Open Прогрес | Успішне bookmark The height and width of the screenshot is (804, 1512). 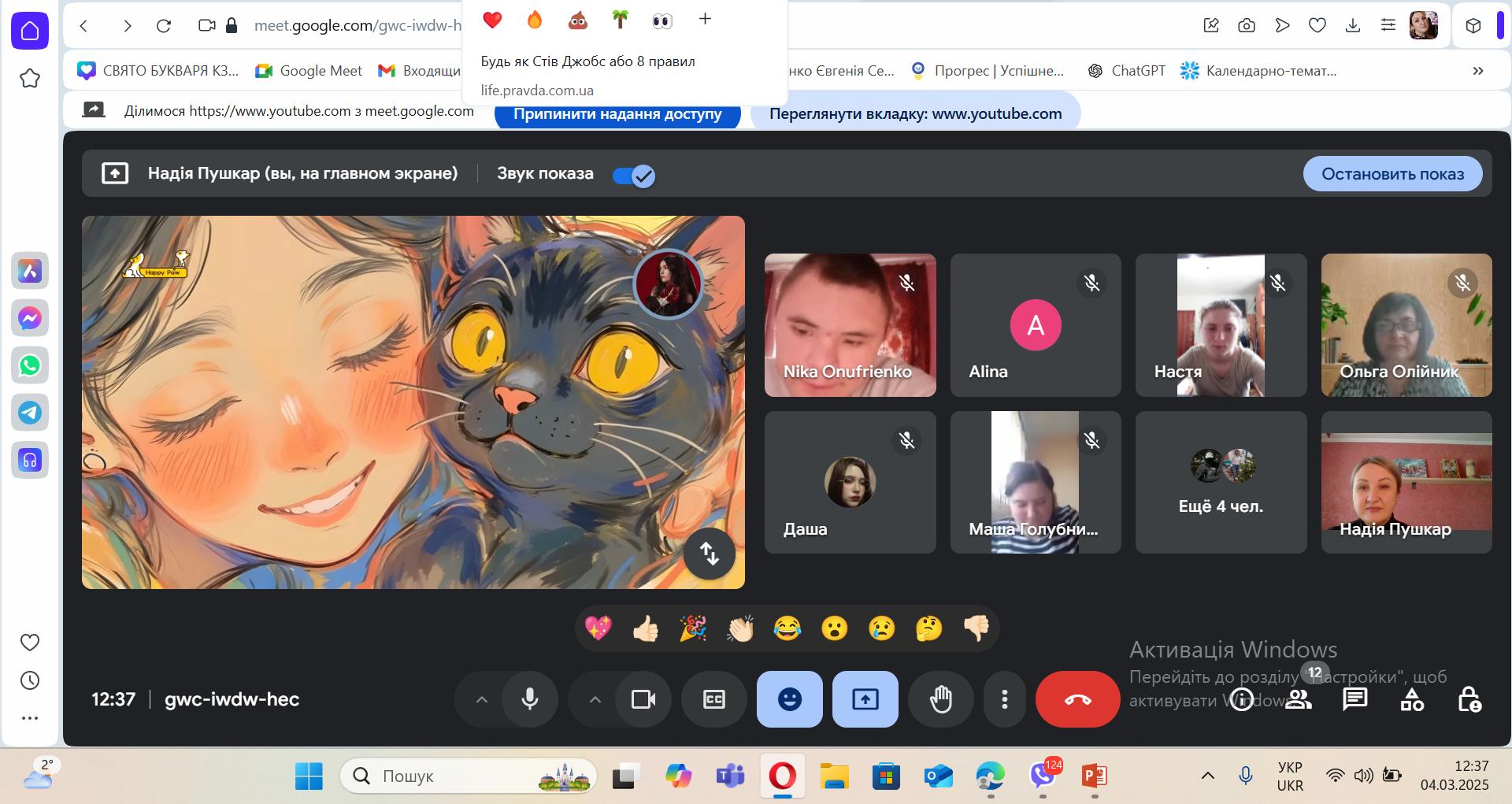(x=987, y=71)
